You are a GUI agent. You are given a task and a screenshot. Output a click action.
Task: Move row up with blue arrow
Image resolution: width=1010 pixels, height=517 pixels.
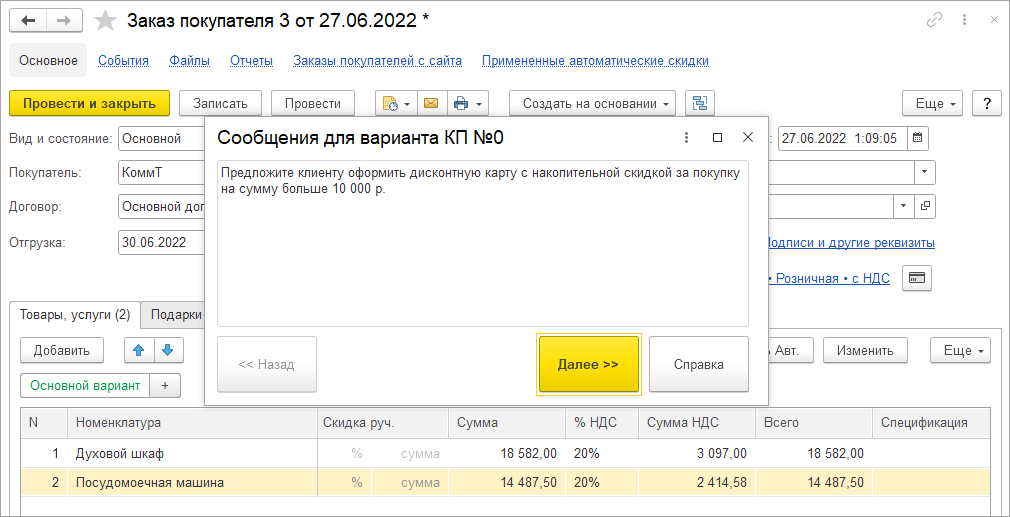click(x=138, y=350)
